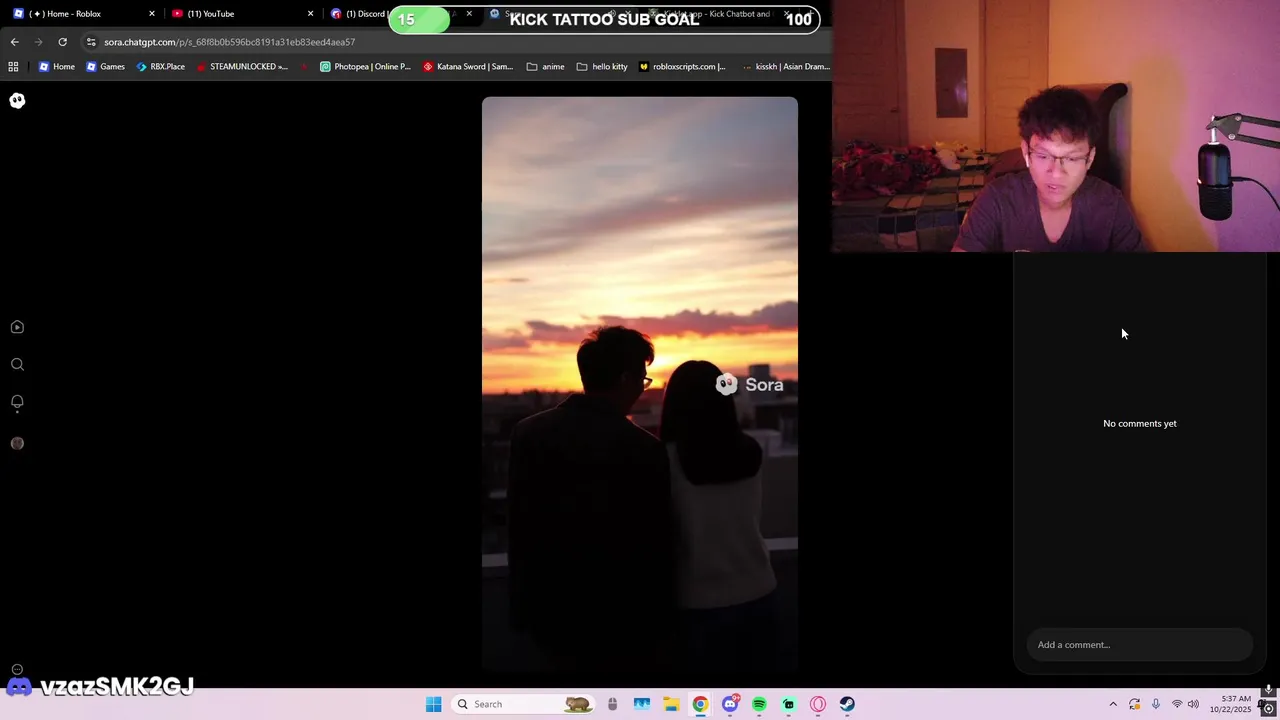Open Wi-Fi network settings in tray

click(x=1177, y=704)
